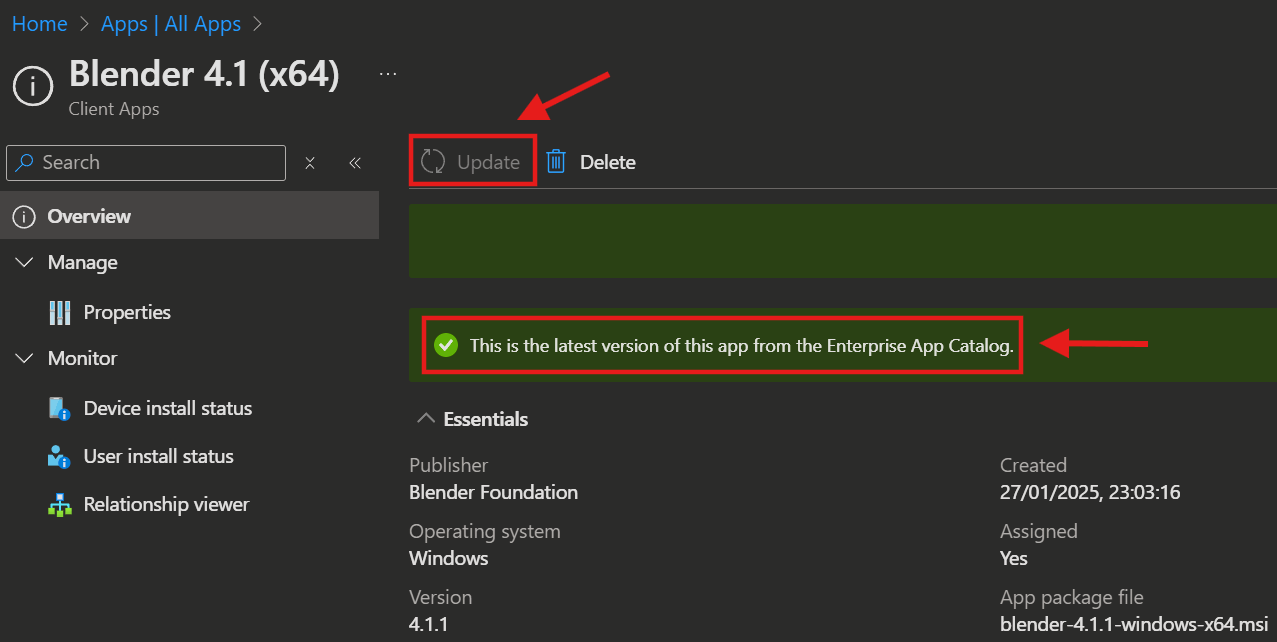Viewport: 1277px width, 642px height.
Task: Click the latest version Enterprise App Catalog message
Action: pyautogui.click(x=742, y=346)
